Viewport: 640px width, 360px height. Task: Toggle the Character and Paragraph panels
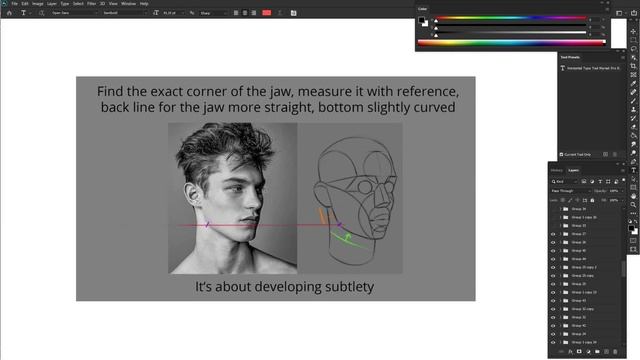click(x=293, y=13)
